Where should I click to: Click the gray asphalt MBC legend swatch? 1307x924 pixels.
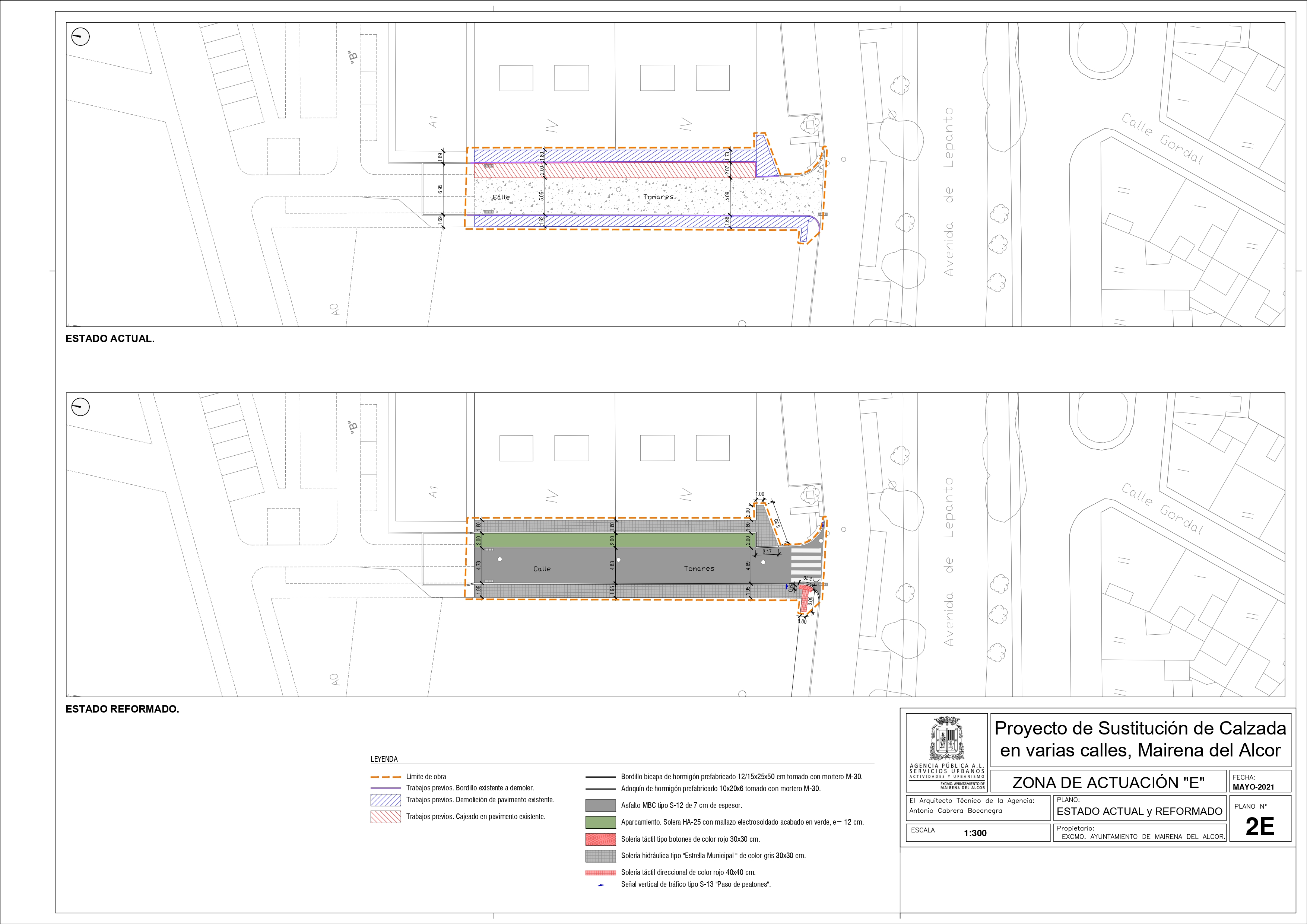(x=600, y=806)
